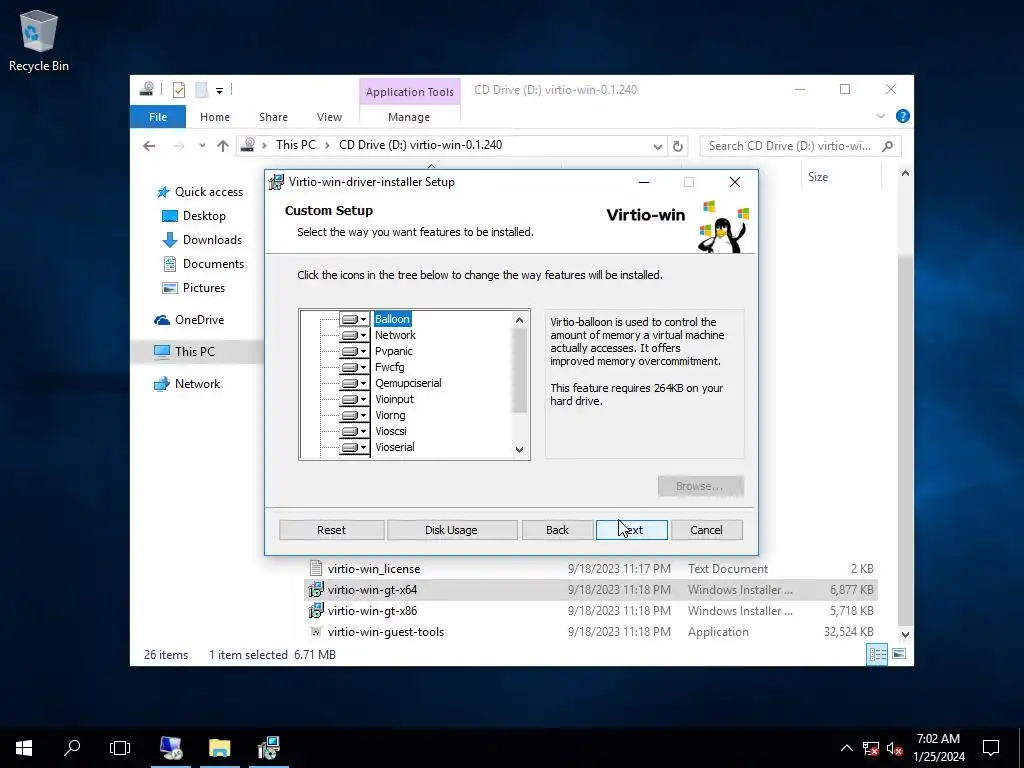Image resolution: width=1024 pixels, height=768 pixels.
Task: Select the Network feature in the setup tree
Action: coord(395,335)
